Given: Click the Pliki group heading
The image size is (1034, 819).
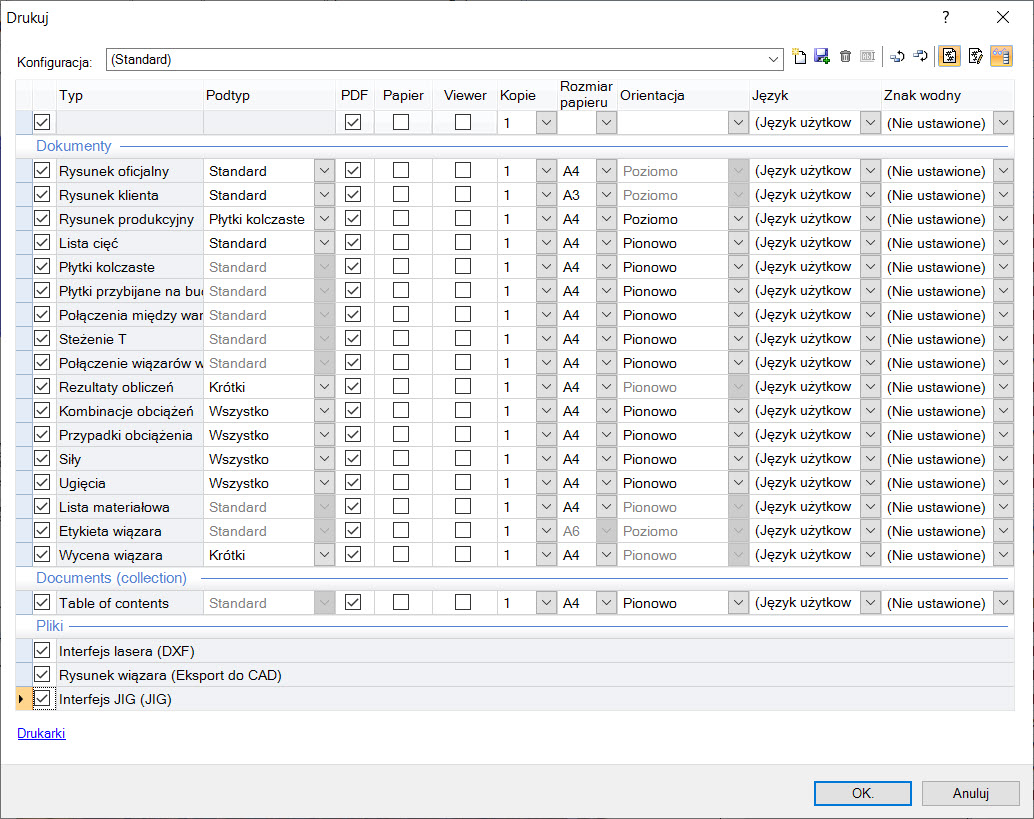Looking at the screenshot, I should [x=49, y=626].
